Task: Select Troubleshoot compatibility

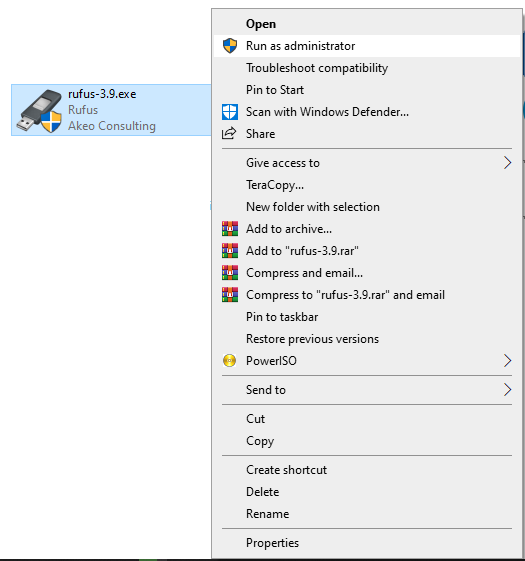Action: [366, 68]
